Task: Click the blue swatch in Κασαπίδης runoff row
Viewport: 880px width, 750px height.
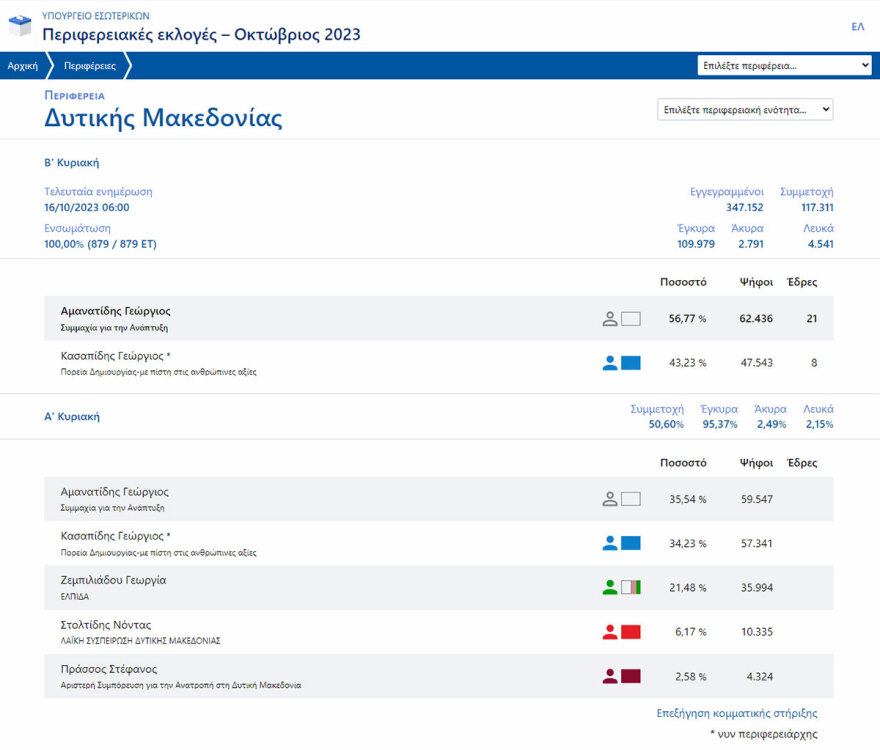Action: [x=631, y=363]
